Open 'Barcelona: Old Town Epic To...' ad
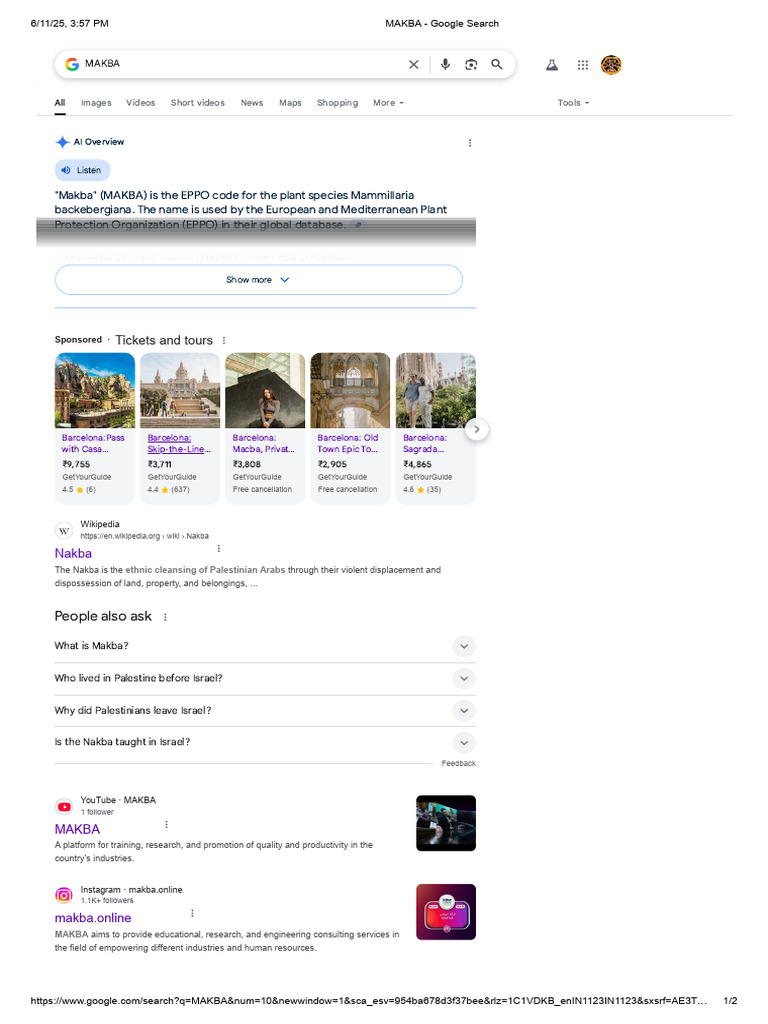Viewport: 768px width, 1024px height. (347, 443)
